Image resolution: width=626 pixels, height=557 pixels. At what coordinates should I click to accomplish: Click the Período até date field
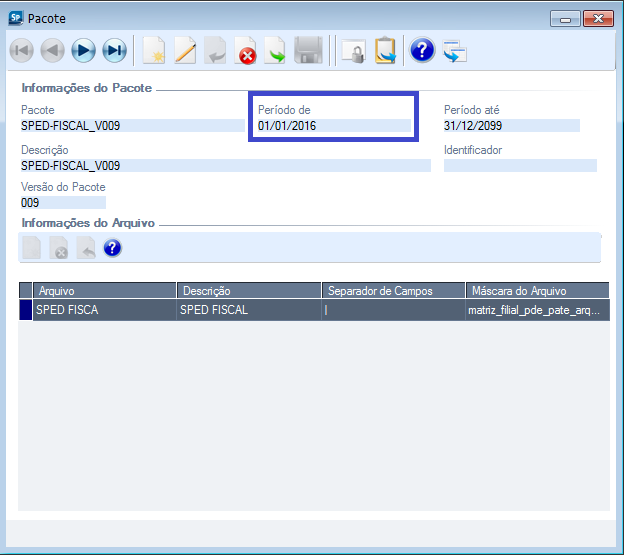(512, 126)
